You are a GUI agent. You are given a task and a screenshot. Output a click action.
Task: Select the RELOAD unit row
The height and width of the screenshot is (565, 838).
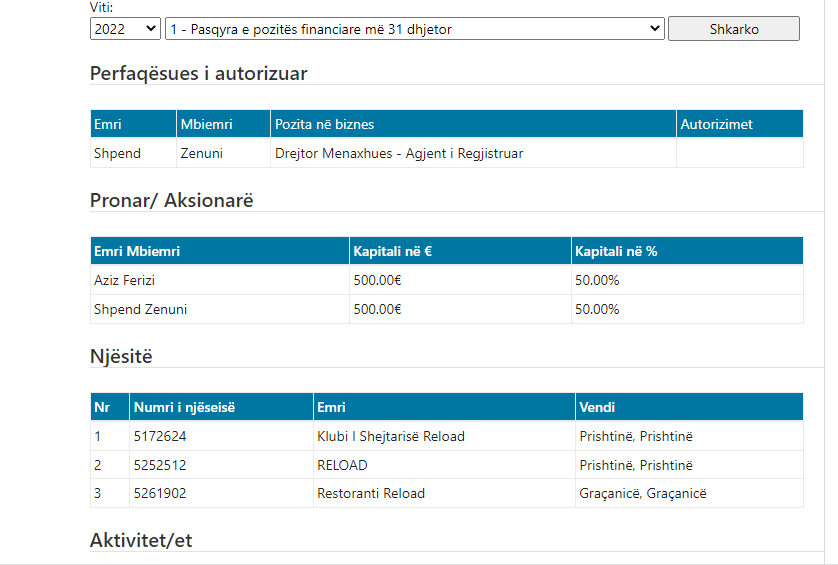pyautogui.click(x=447, y=465)
